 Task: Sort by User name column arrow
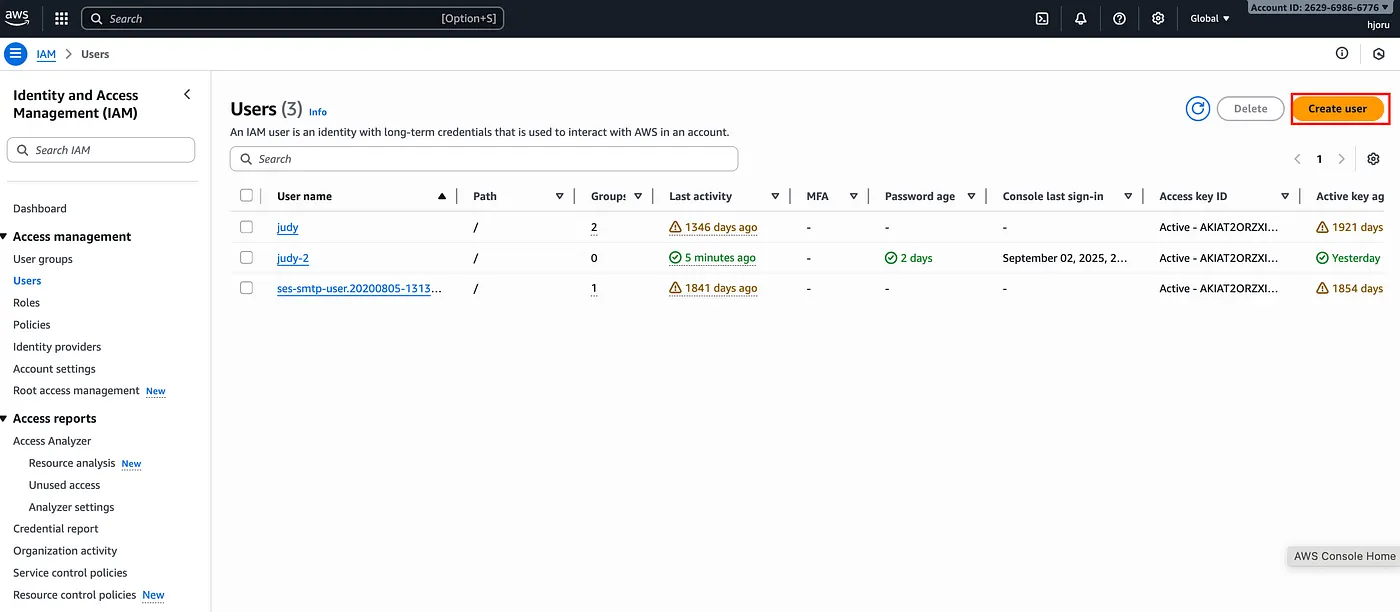click(x=442, y=196)
